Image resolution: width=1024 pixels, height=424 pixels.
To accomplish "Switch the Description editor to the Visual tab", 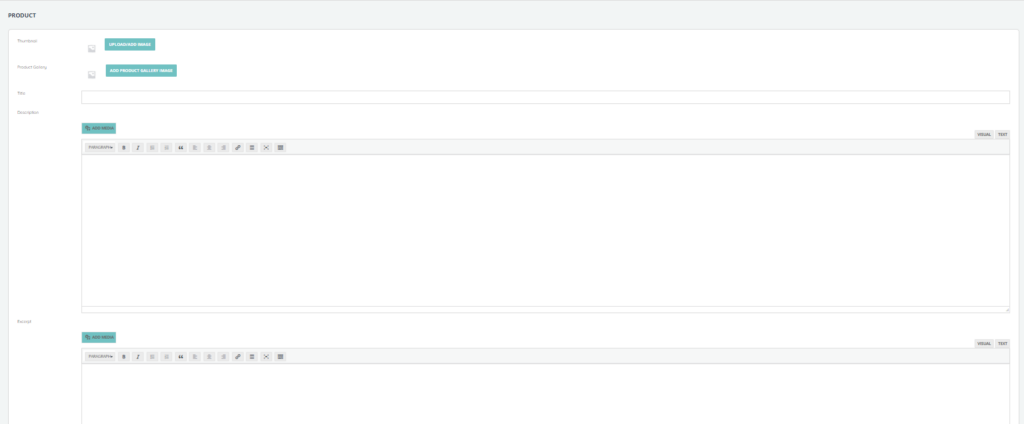I will click(983, 134).
